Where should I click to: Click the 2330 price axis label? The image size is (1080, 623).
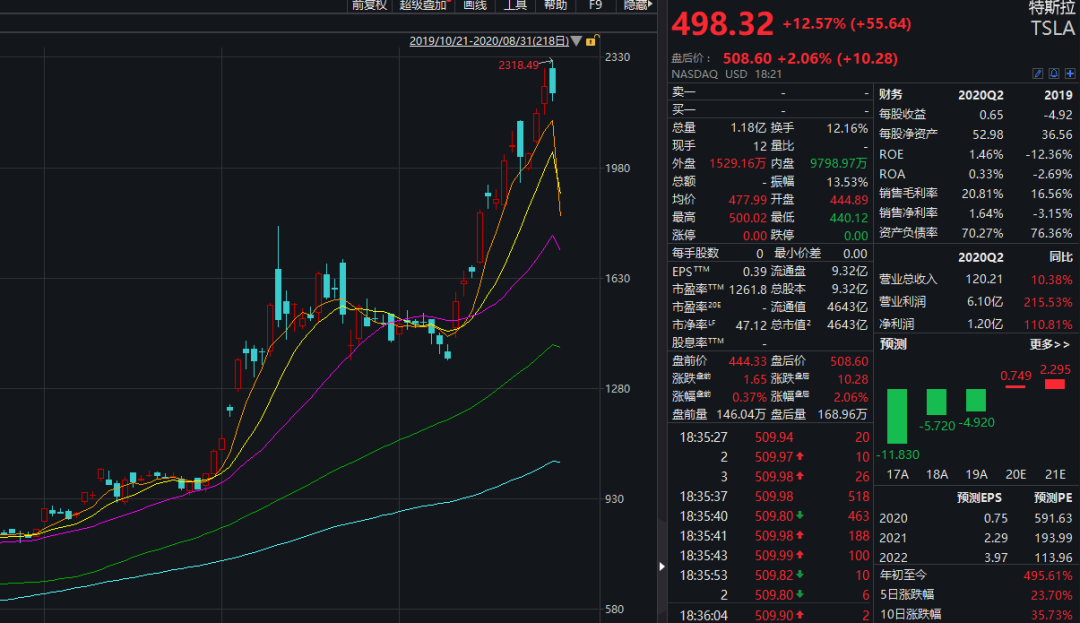617,57
